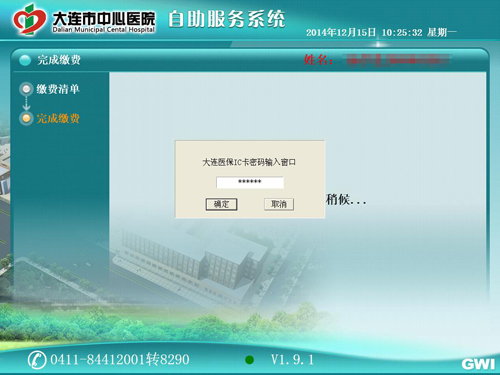Click the hotline number 0411-84412001转8290
Screen dimensions: 500x375
(120, 360)
